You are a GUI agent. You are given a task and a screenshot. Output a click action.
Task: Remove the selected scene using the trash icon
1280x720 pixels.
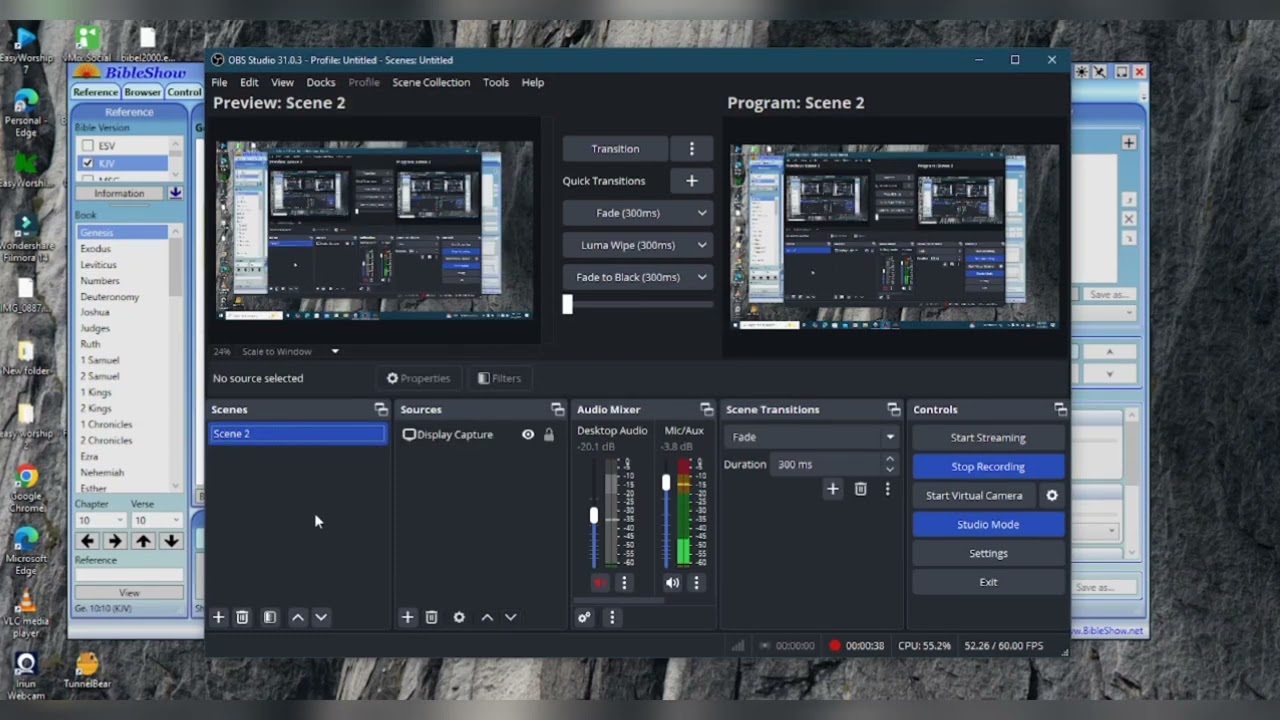coord(242,617)
